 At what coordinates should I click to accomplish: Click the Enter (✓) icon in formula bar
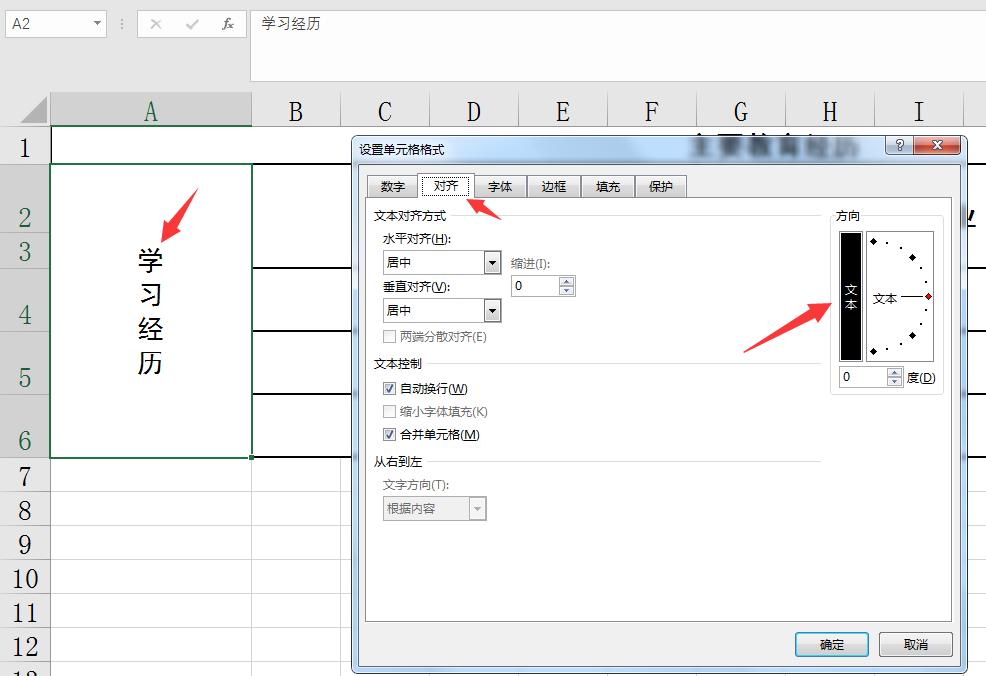191,24
